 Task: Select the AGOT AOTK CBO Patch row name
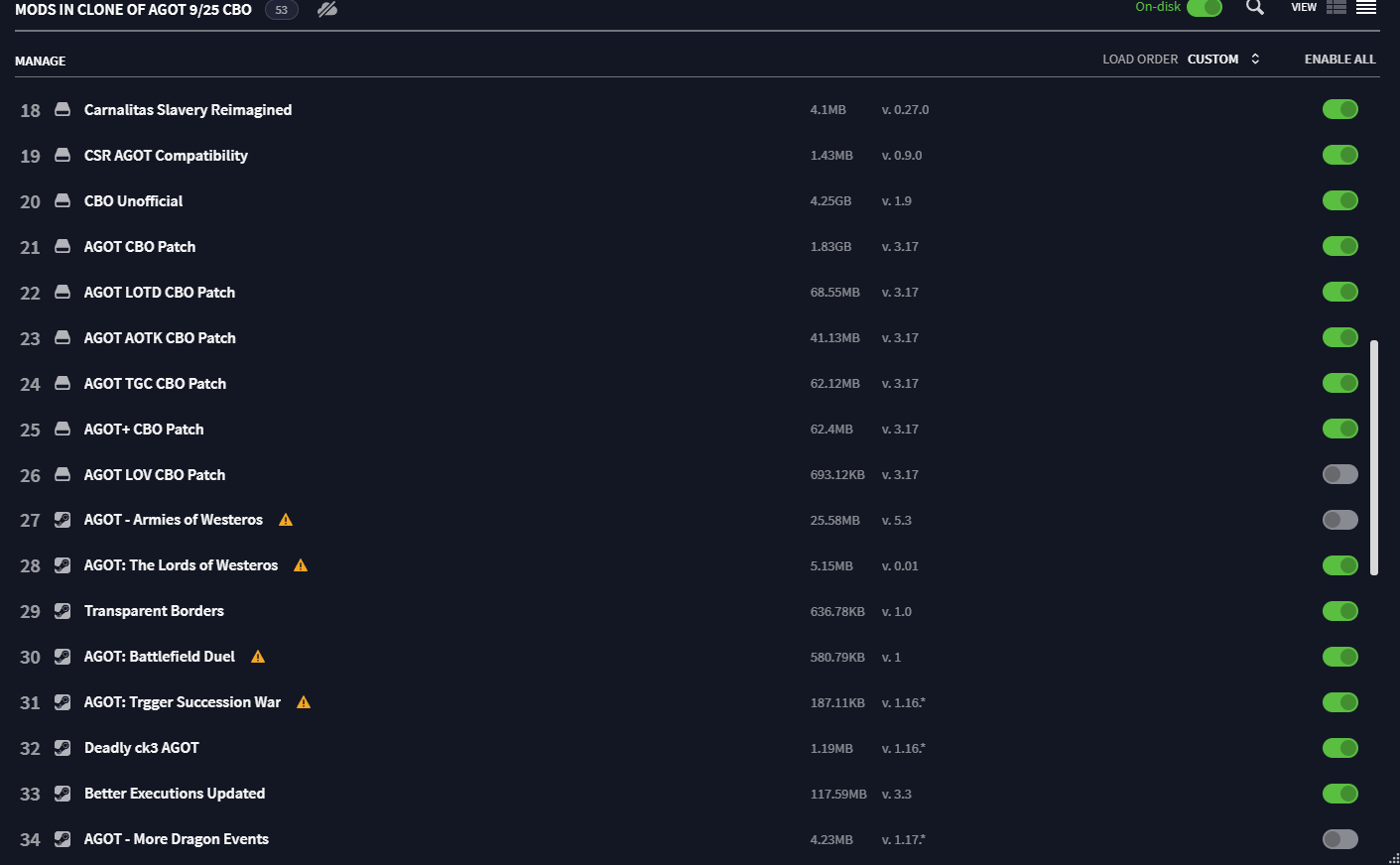160,338
